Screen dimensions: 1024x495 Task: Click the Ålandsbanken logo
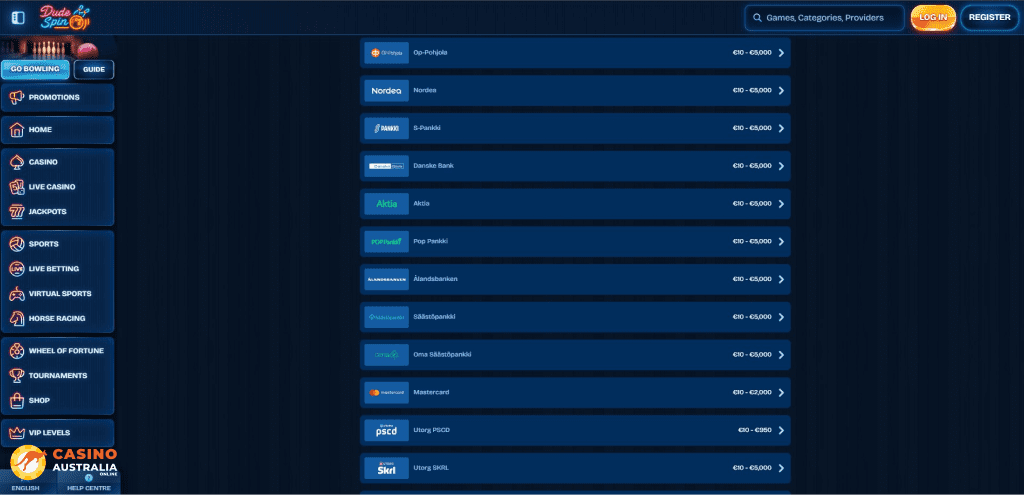(x=387, y=279)
